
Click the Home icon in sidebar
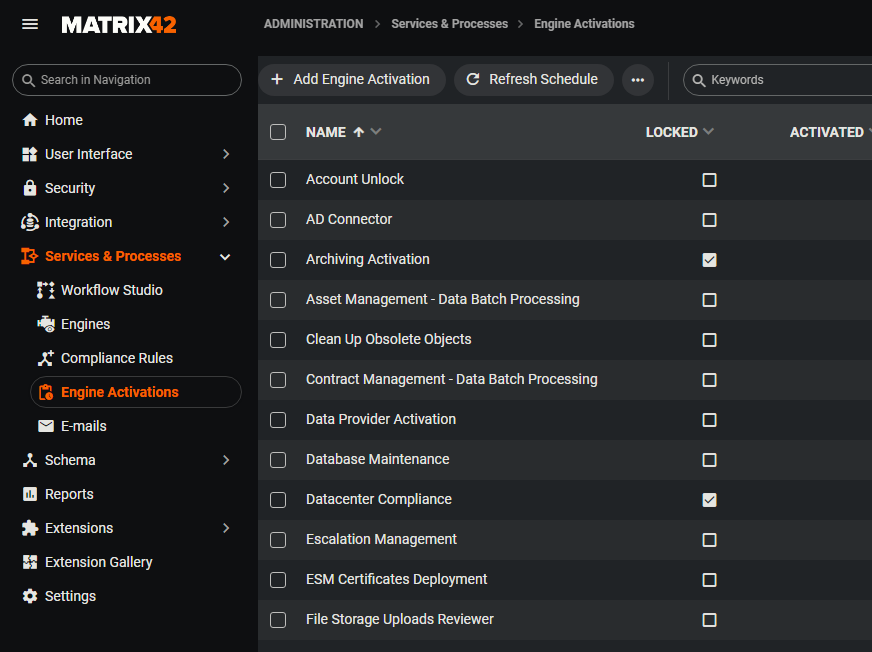click(30, 120)
